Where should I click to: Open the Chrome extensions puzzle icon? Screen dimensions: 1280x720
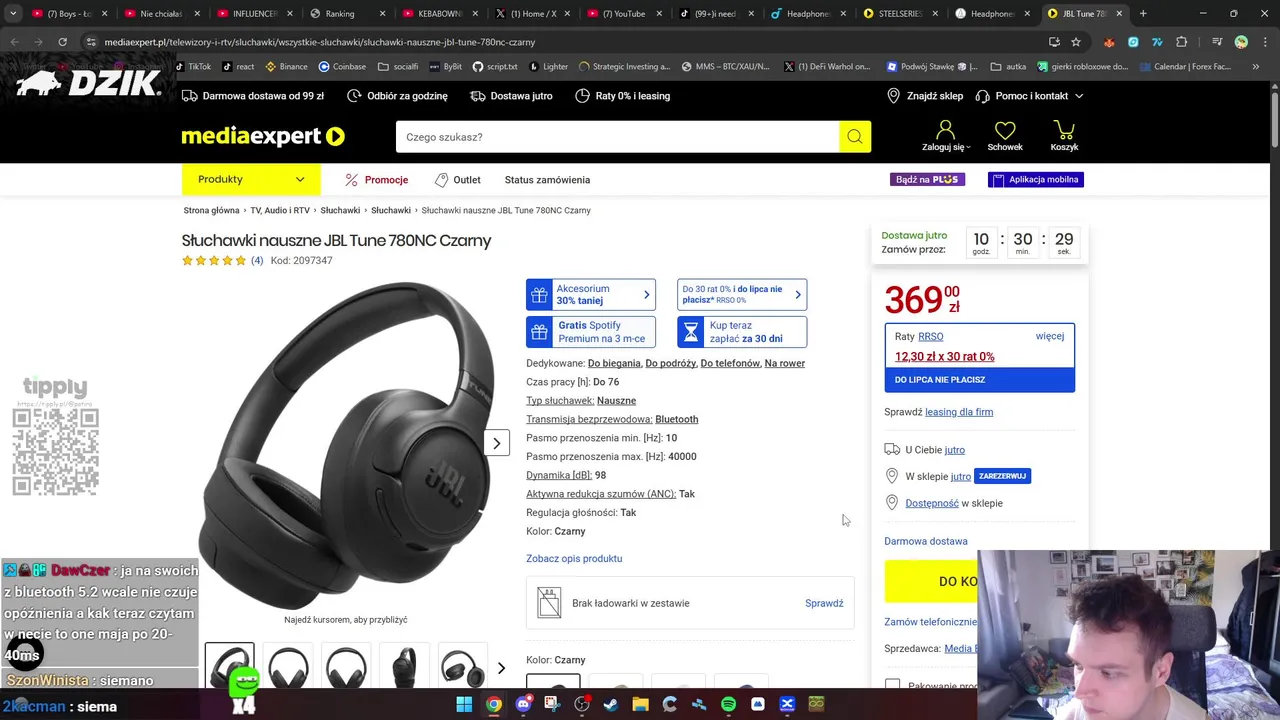click(x=1182, y=42)
